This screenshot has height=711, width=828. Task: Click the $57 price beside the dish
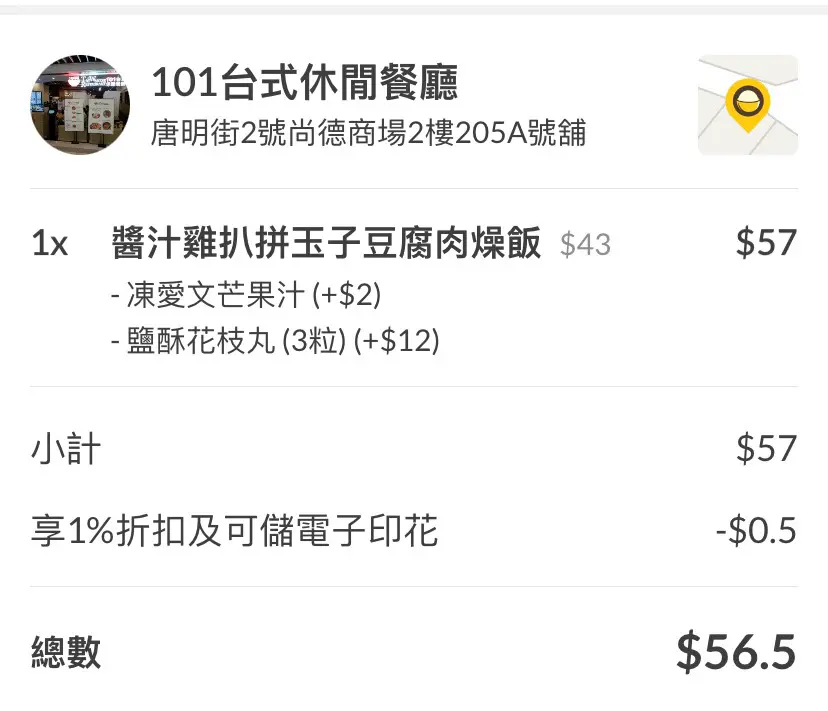coord(766,243)
